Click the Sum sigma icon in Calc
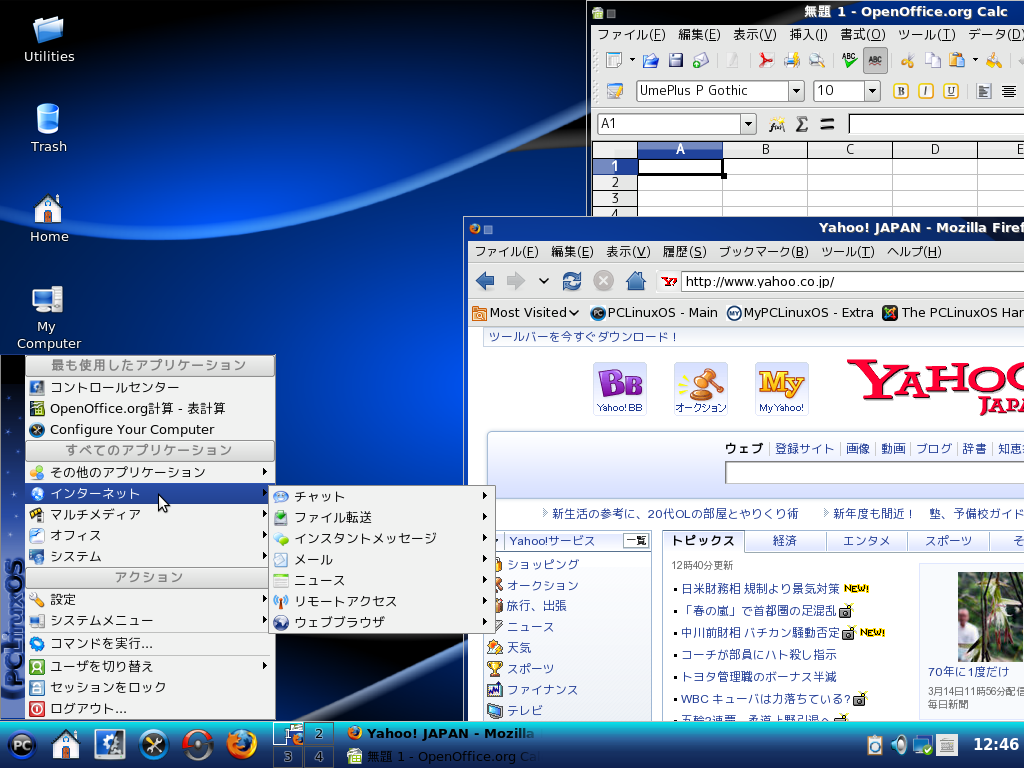The width and height of the screenshot is (1024, 768). click(x=802, y=123)
